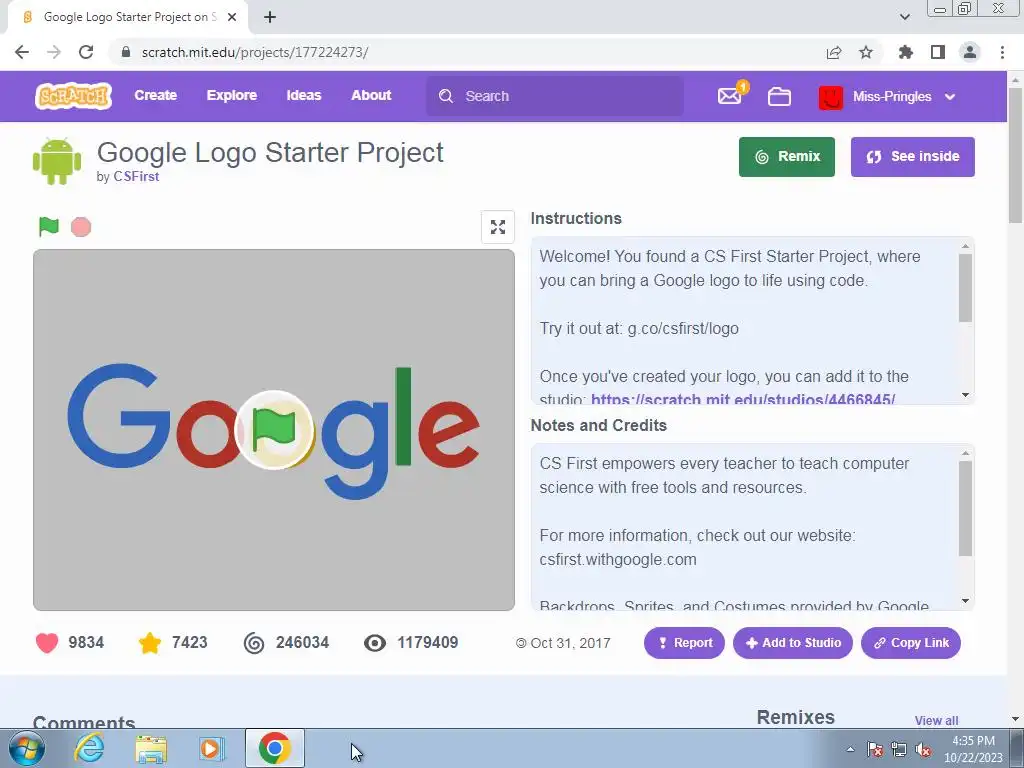Click the Remix button
1024x768 pixels.
coord(787,157)
